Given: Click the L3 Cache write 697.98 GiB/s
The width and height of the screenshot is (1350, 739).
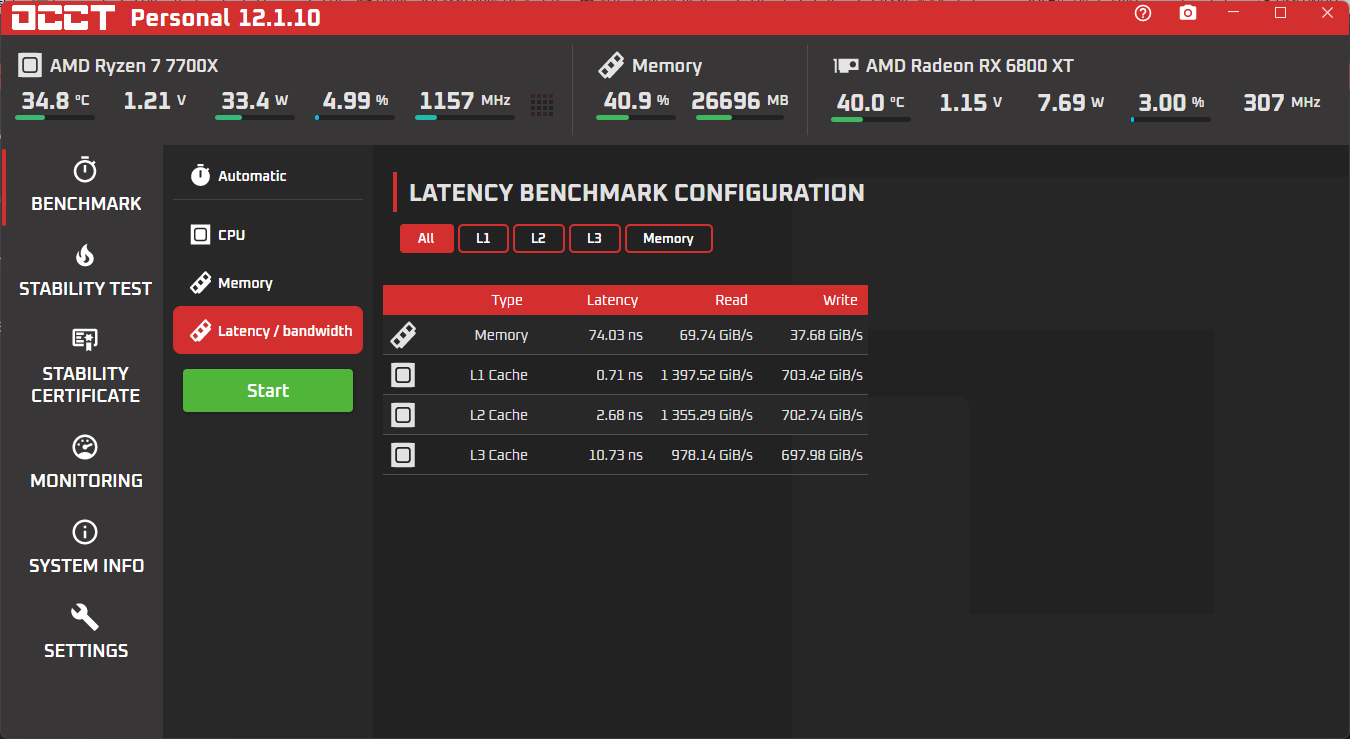Looking at the screenshot, I should tap(822, 455).
